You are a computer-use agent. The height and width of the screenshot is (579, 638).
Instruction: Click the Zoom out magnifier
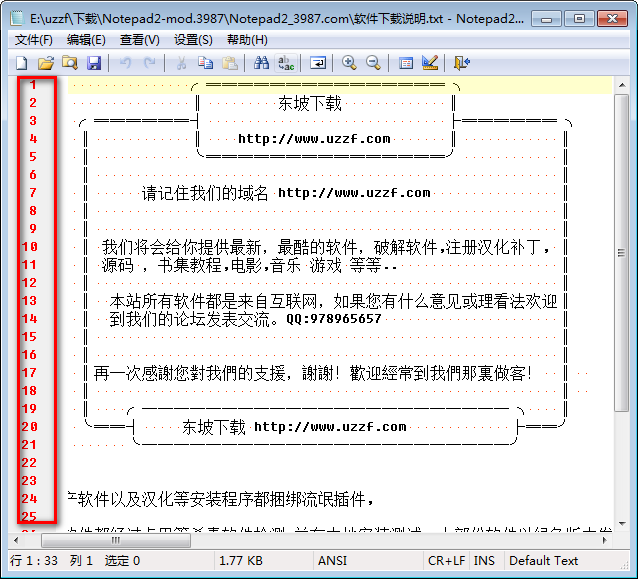pos(373,63)
